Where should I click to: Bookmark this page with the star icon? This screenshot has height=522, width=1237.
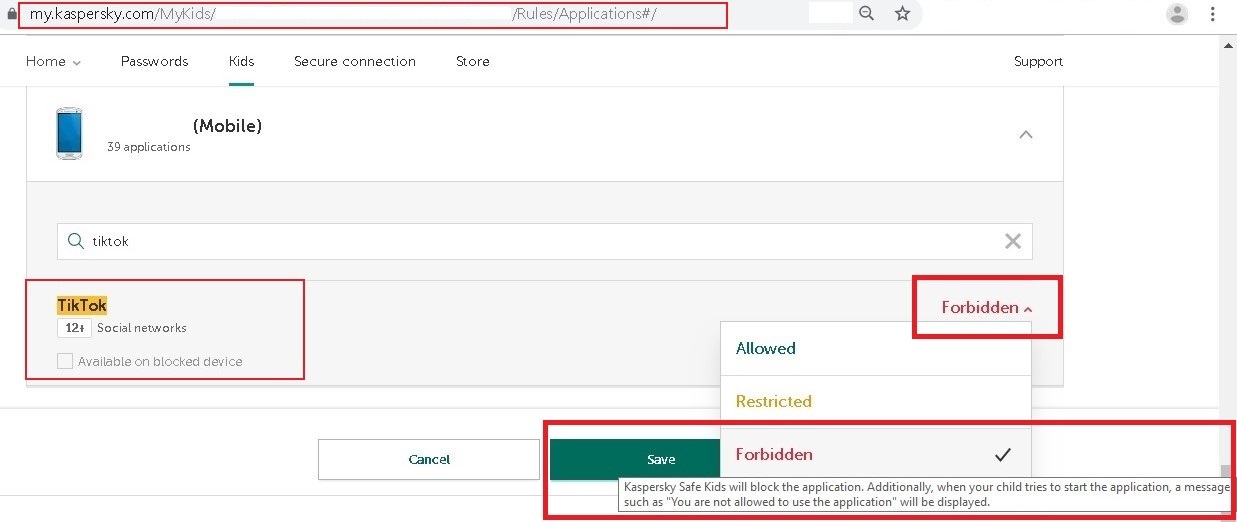902,14
